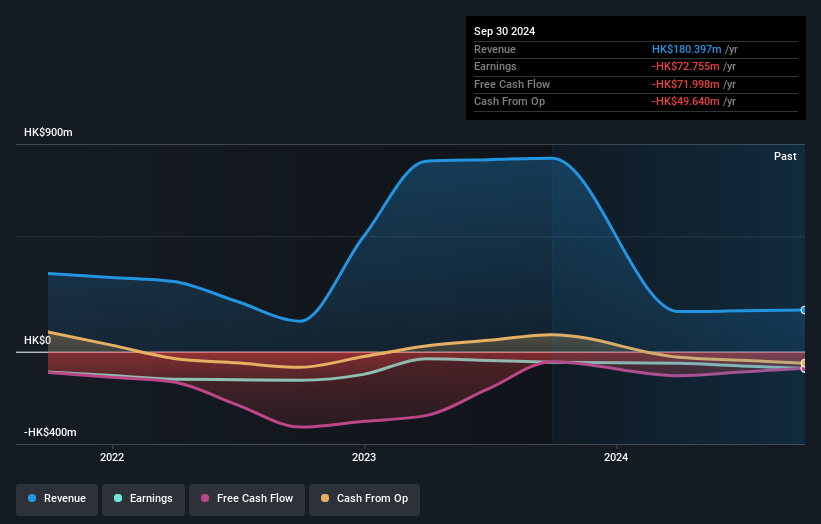
Task: Click the HK$900m y-axis label
Action: pos(48,132)
